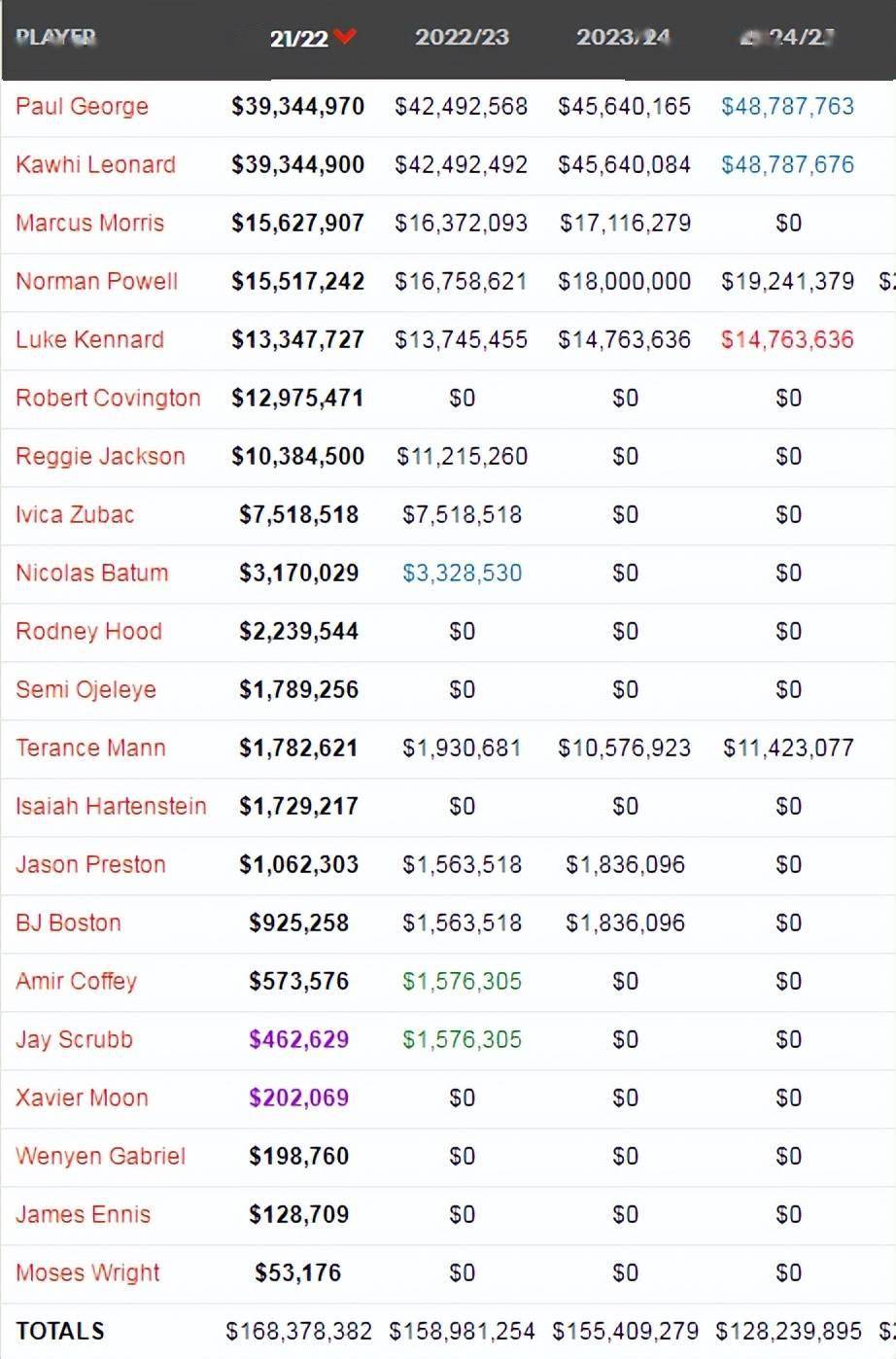Click the Nicolas Batum link
Viewport: 896px width, 1359px height.
tap(91, 573)
